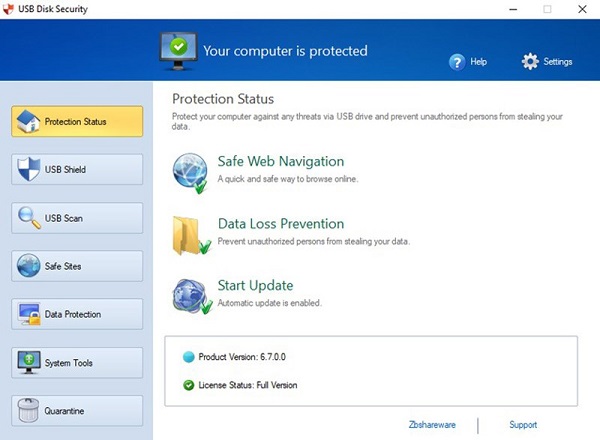
Task: Click the Safe Web Navigation globe icon
Action: (190, 173)
